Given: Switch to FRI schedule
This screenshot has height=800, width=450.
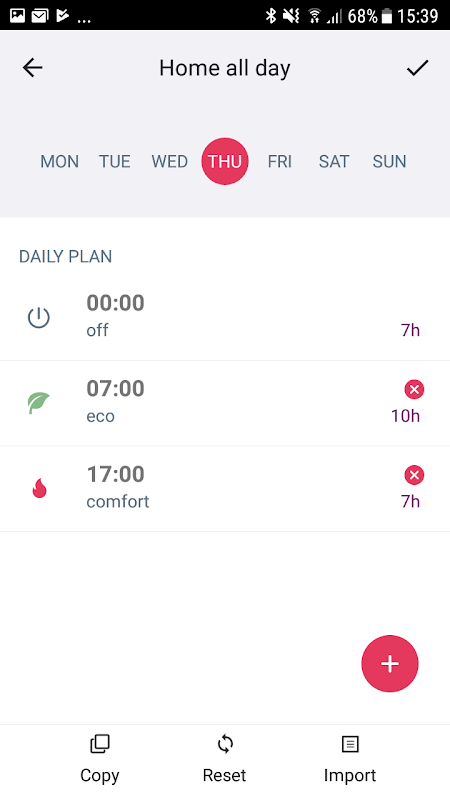Looking at the screenshot, I should [x=280, y=162].
